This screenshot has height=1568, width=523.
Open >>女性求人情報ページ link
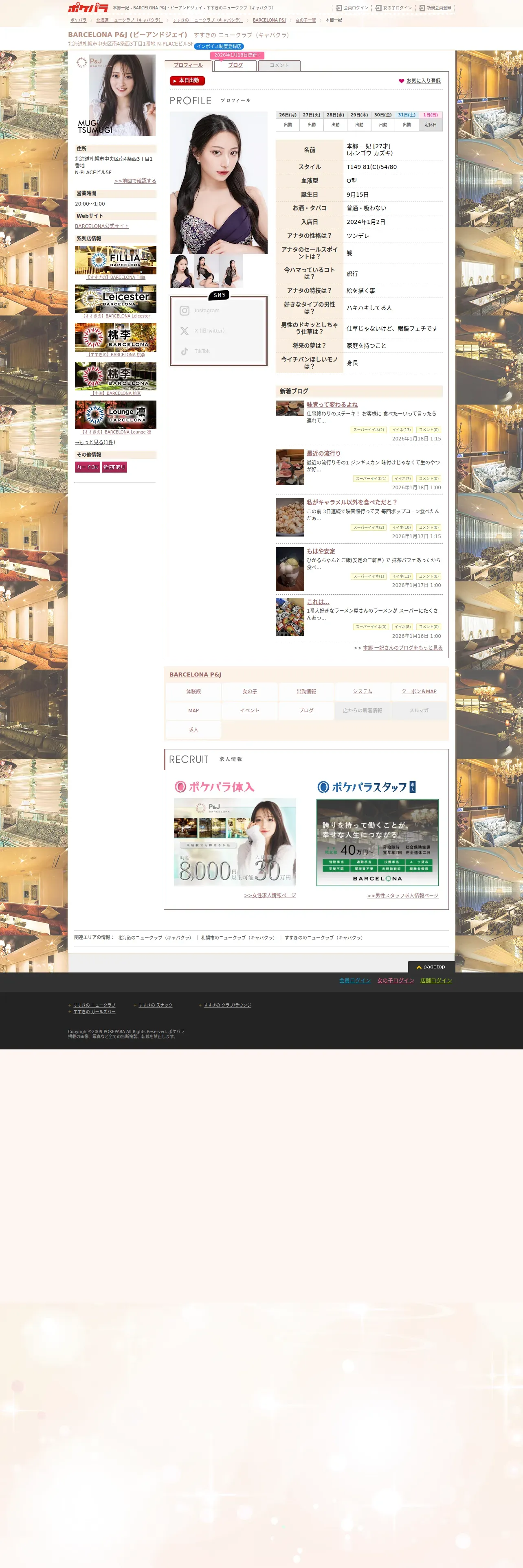[270, 896]
